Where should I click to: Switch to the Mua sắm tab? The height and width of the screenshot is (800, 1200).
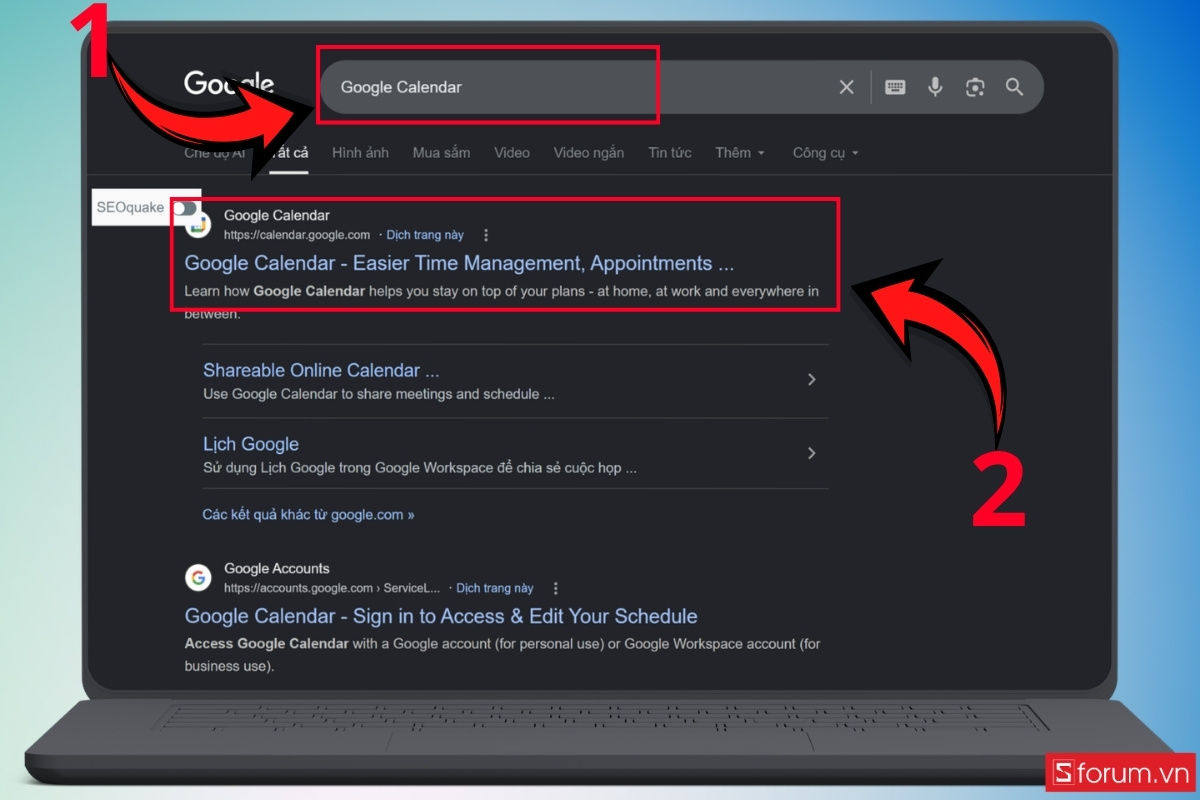441,153
